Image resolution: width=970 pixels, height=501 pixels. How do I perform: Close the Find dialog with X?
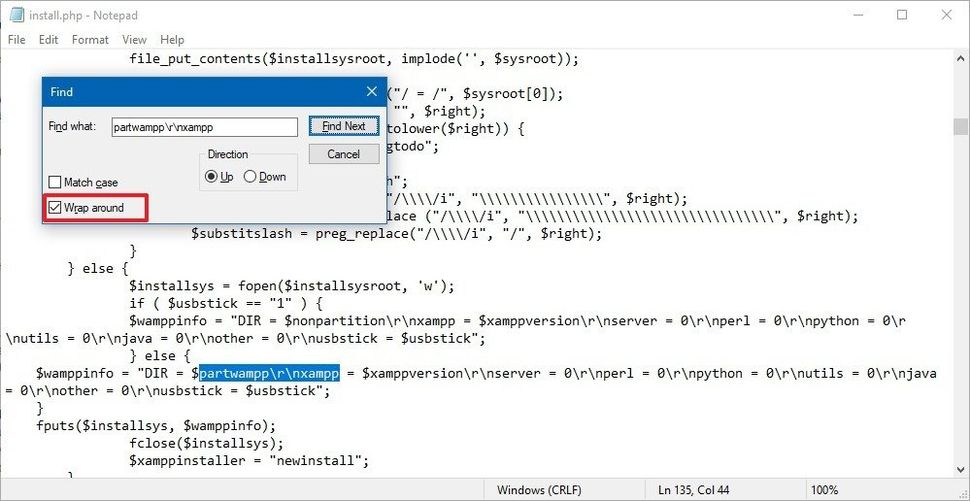pyautogui.click(x=372, y=92)
